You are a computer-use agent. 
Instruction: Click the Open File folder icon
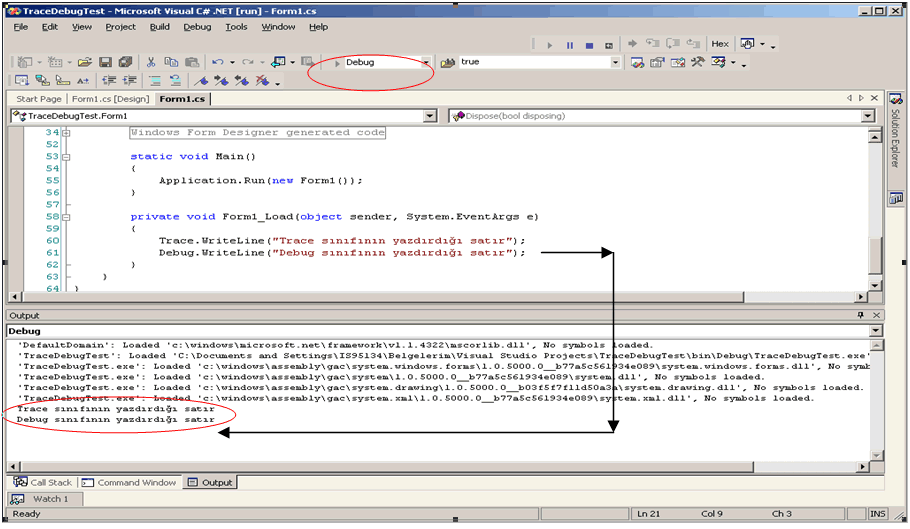(x=85, y=62)
